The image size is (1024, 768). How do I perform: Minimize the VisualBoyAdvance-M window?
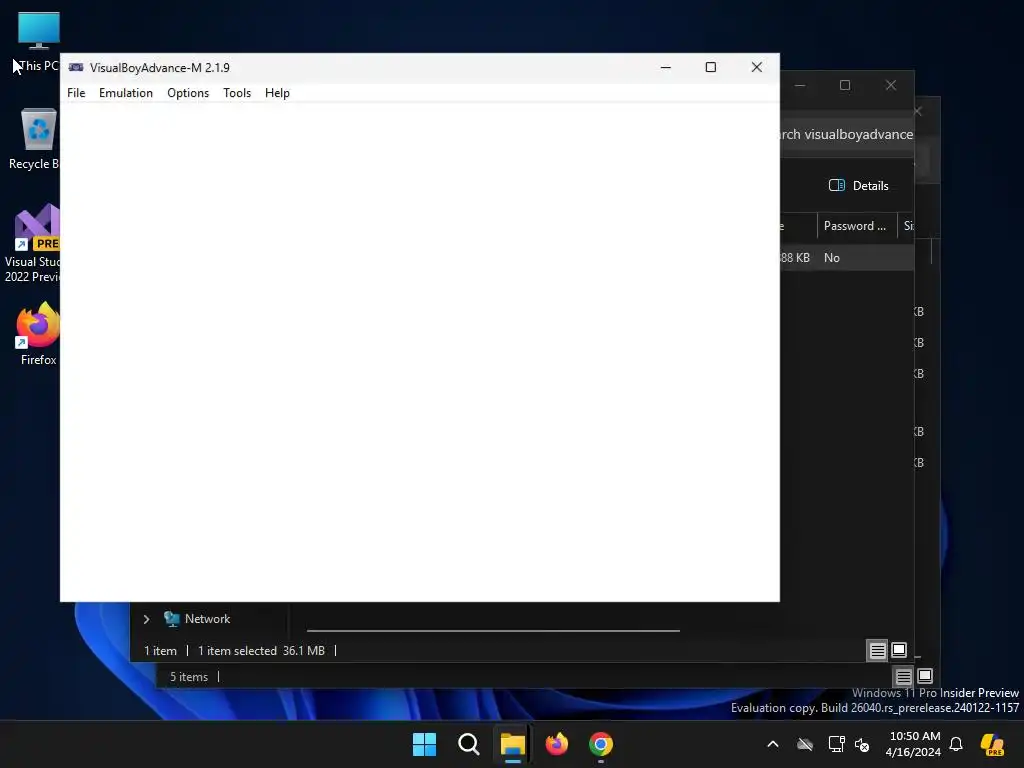[665, 67]
